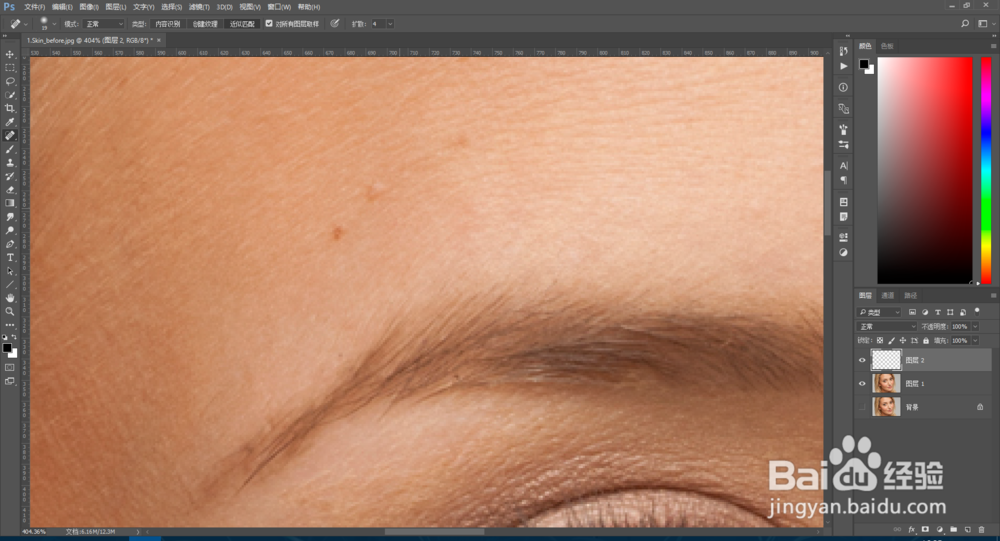Open the 窗口(W) menu
Screen dimensions: 1000x541
click(x=279, y=7)
